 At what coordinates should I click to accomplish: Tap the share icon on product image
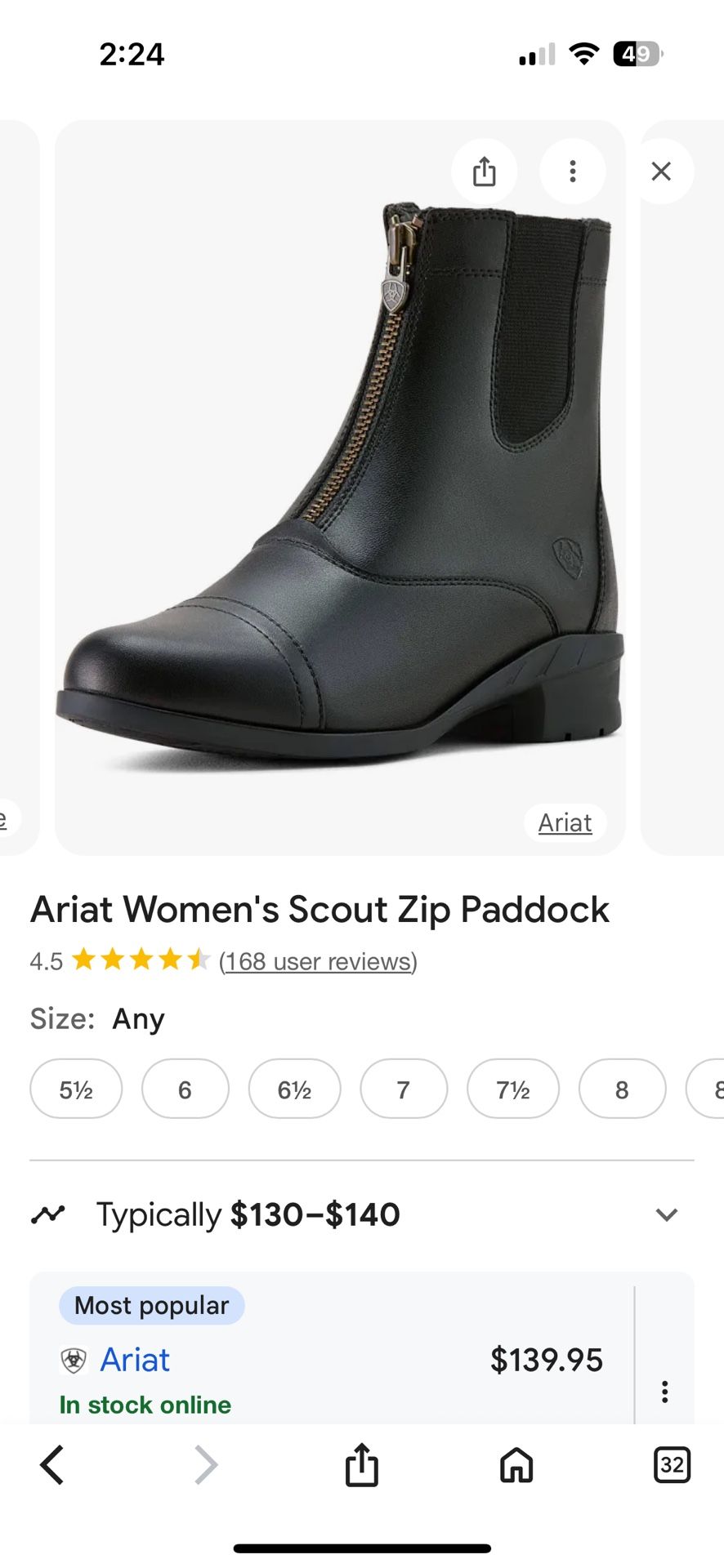[x=485, y=171]
